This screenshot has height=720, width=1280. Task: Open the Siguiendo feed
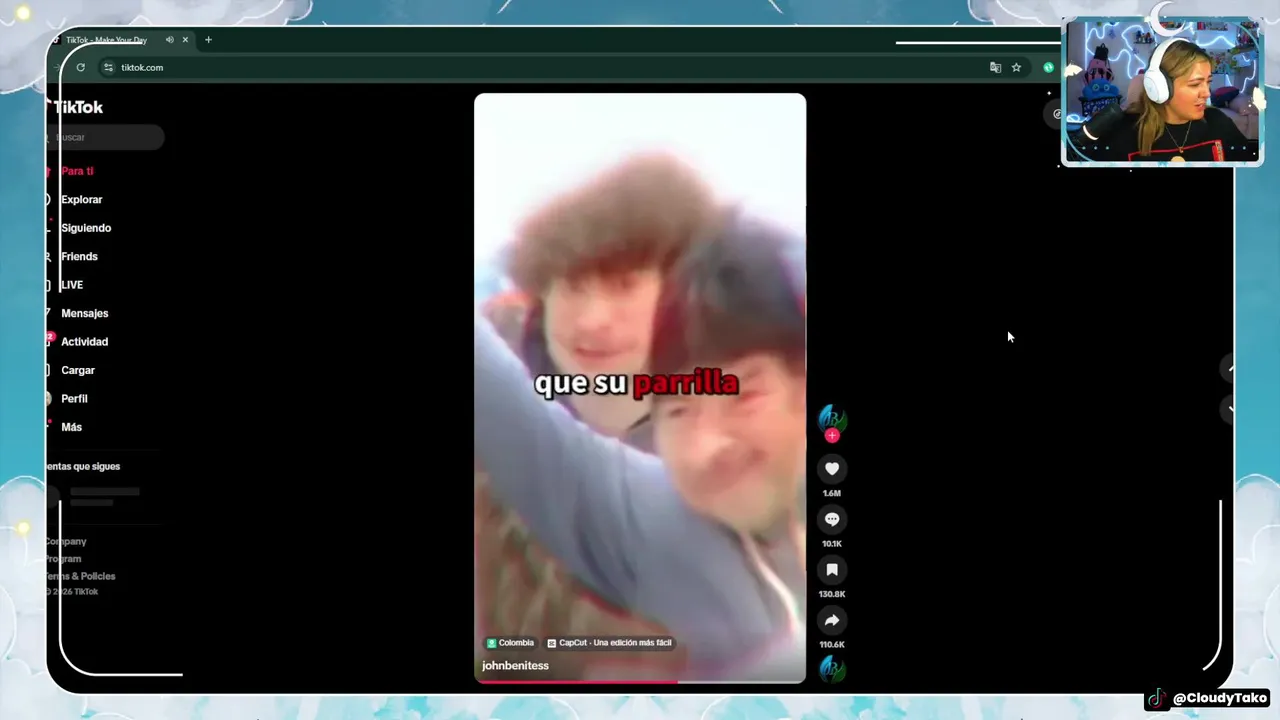(86, 228)
